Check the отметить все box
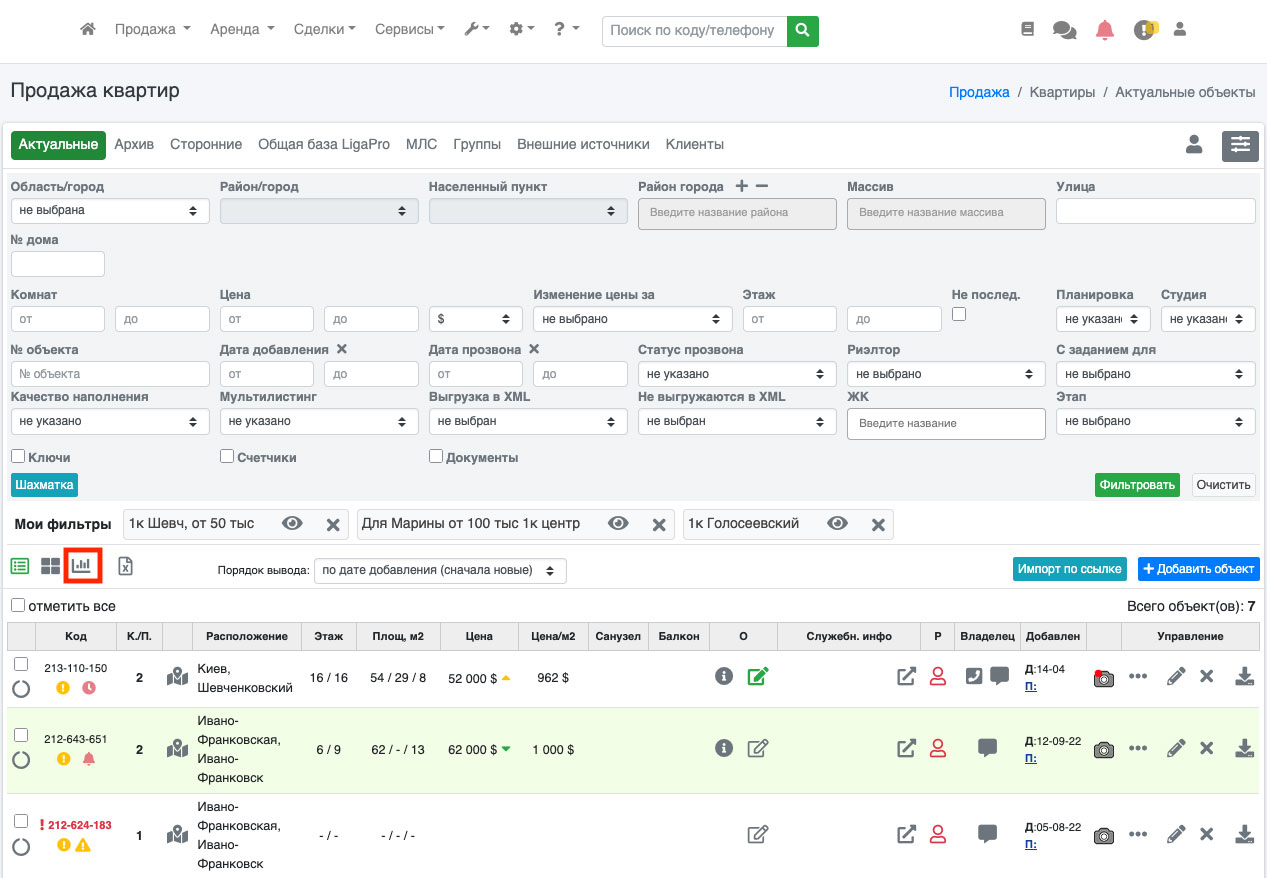Image resolution: width=1267 pixels, height=878 pixels. point(18,605)
